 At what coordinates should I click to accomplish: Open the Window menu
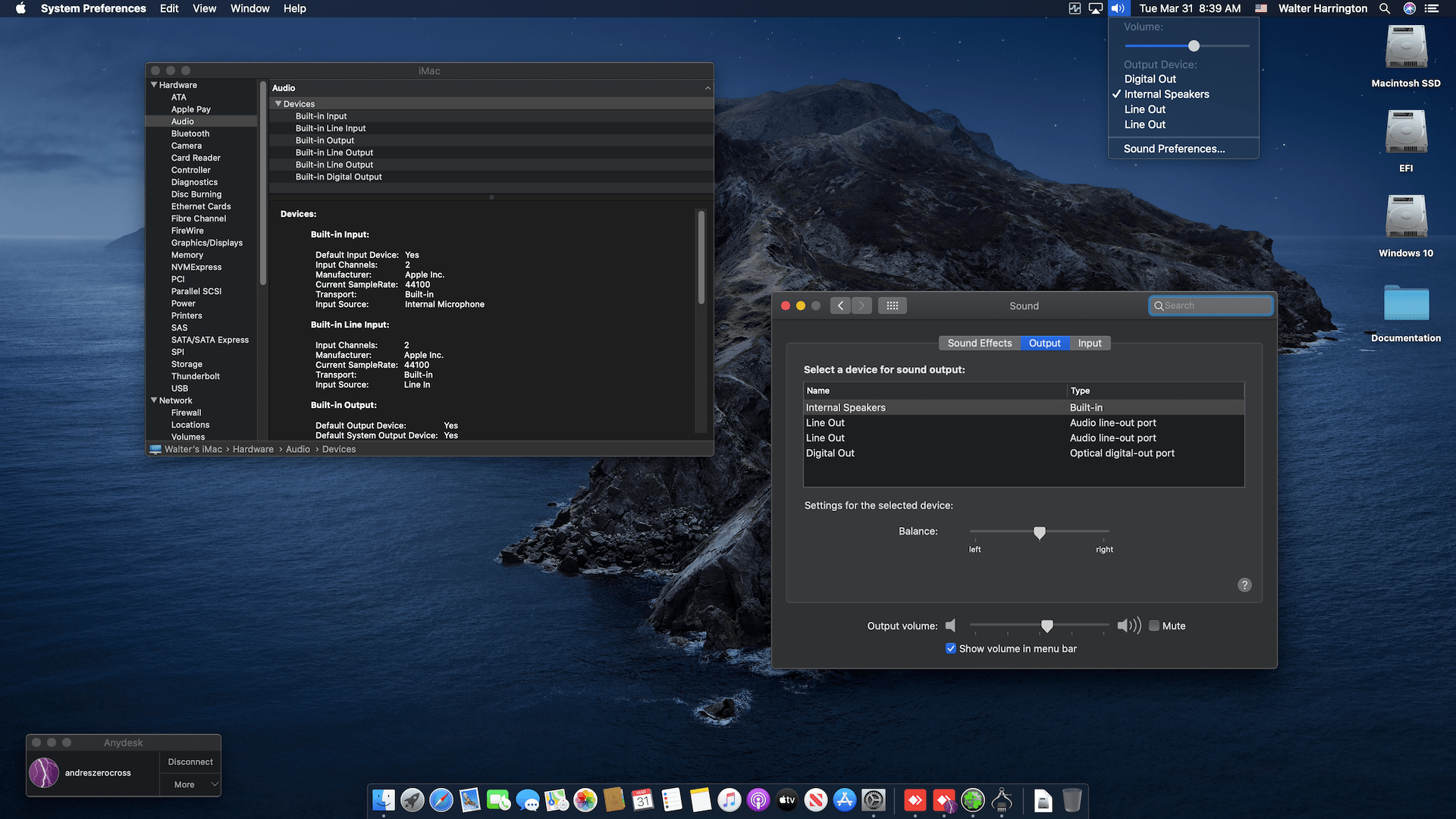(x=249, y=8)
